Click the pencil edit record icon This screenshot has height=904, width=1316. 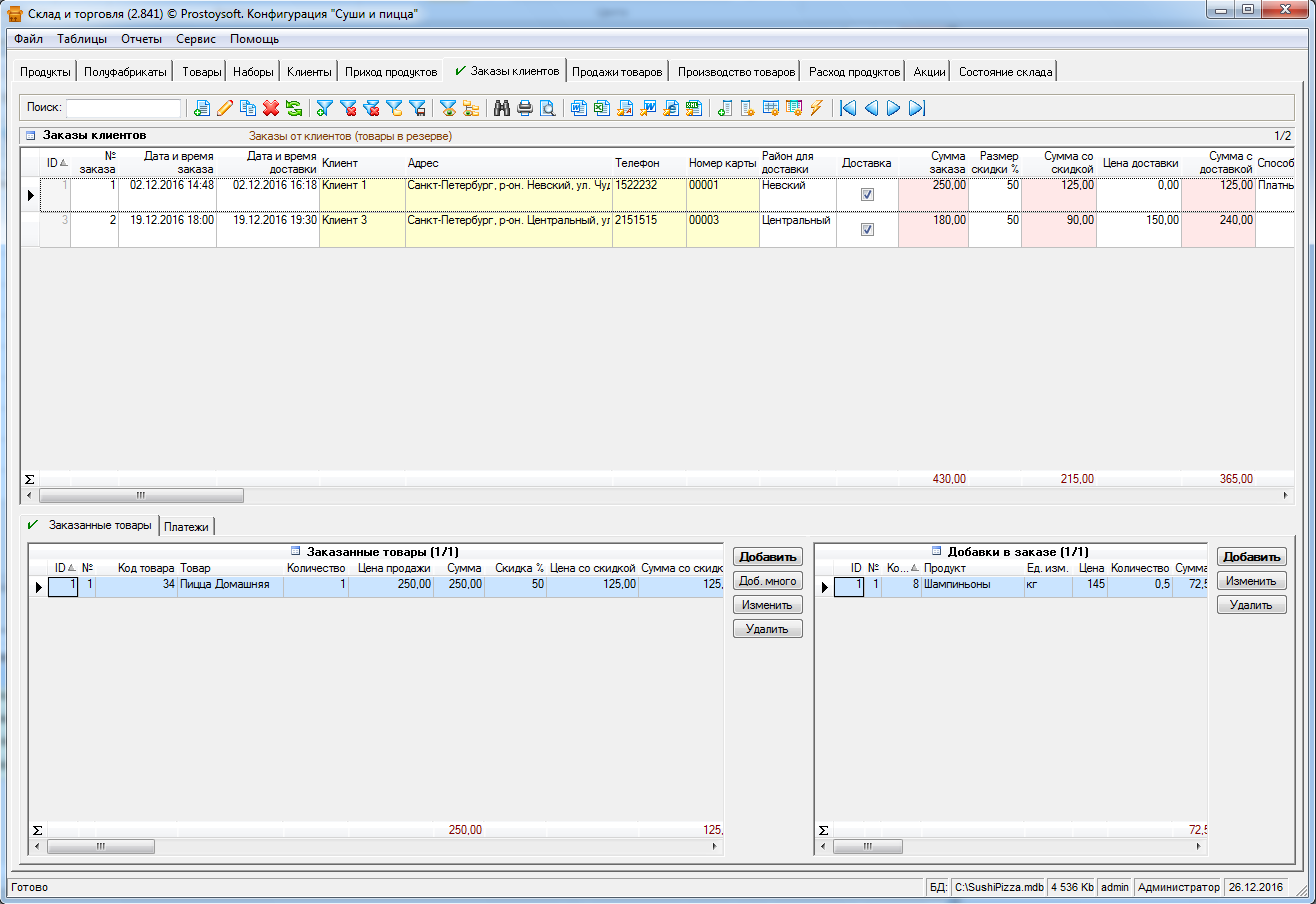[x=225, y=108]
